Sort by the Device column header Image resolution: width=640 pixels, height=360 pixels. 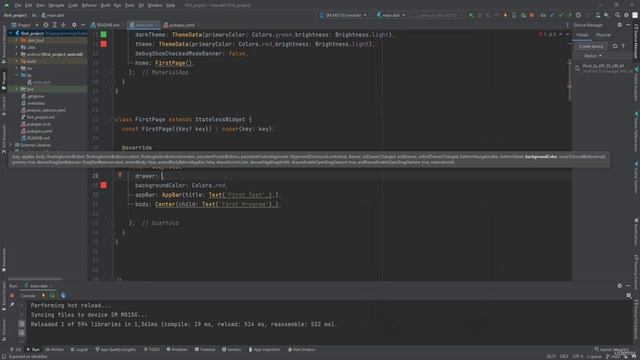click(592, 56)
